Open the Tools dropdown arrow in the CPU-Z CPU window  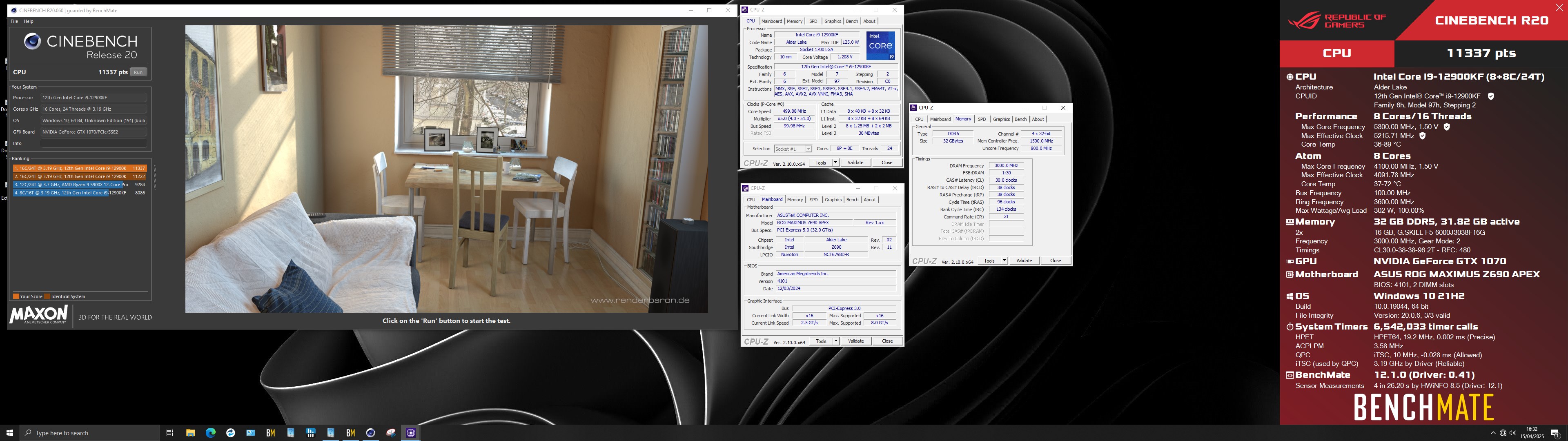(x=835, y=163)
